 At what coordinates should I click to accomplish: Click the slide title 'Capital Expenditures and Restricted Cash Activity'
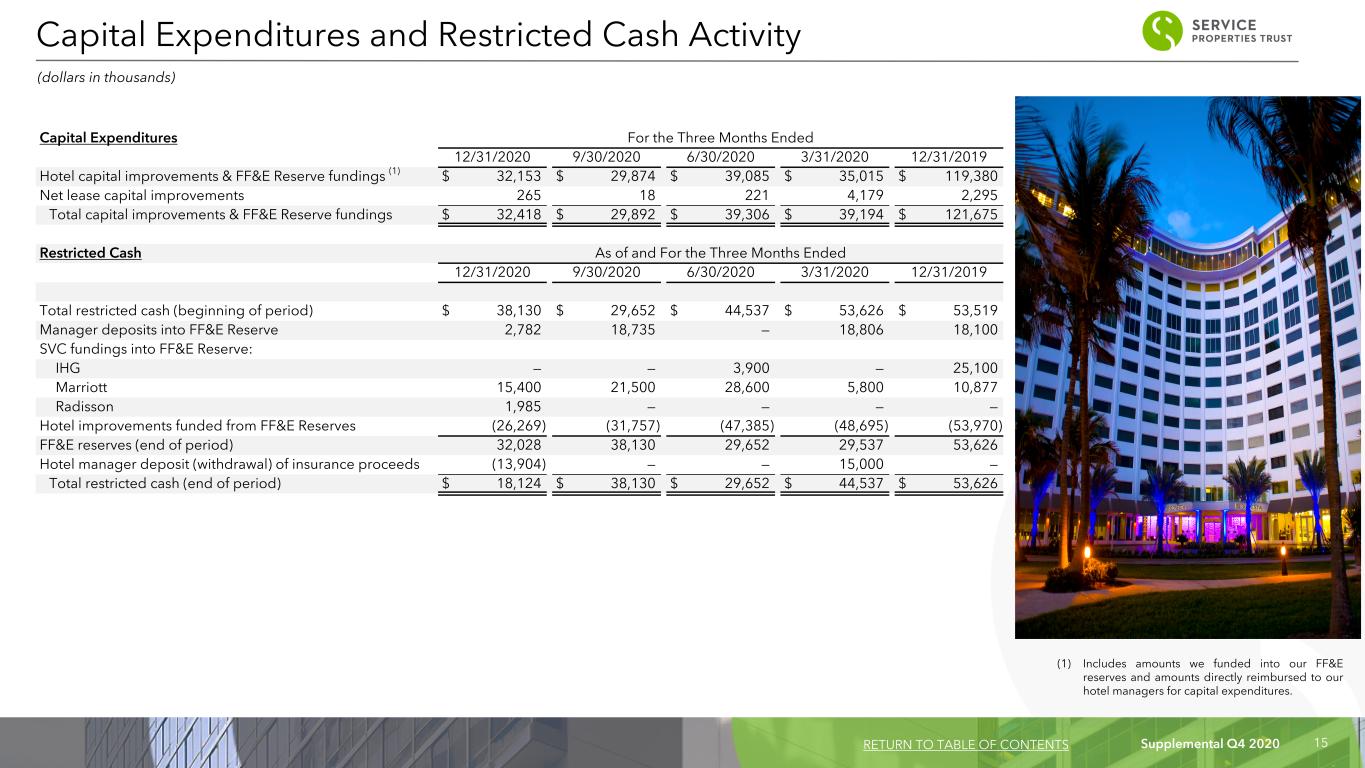pyautogui.click(x=418, y=35)
